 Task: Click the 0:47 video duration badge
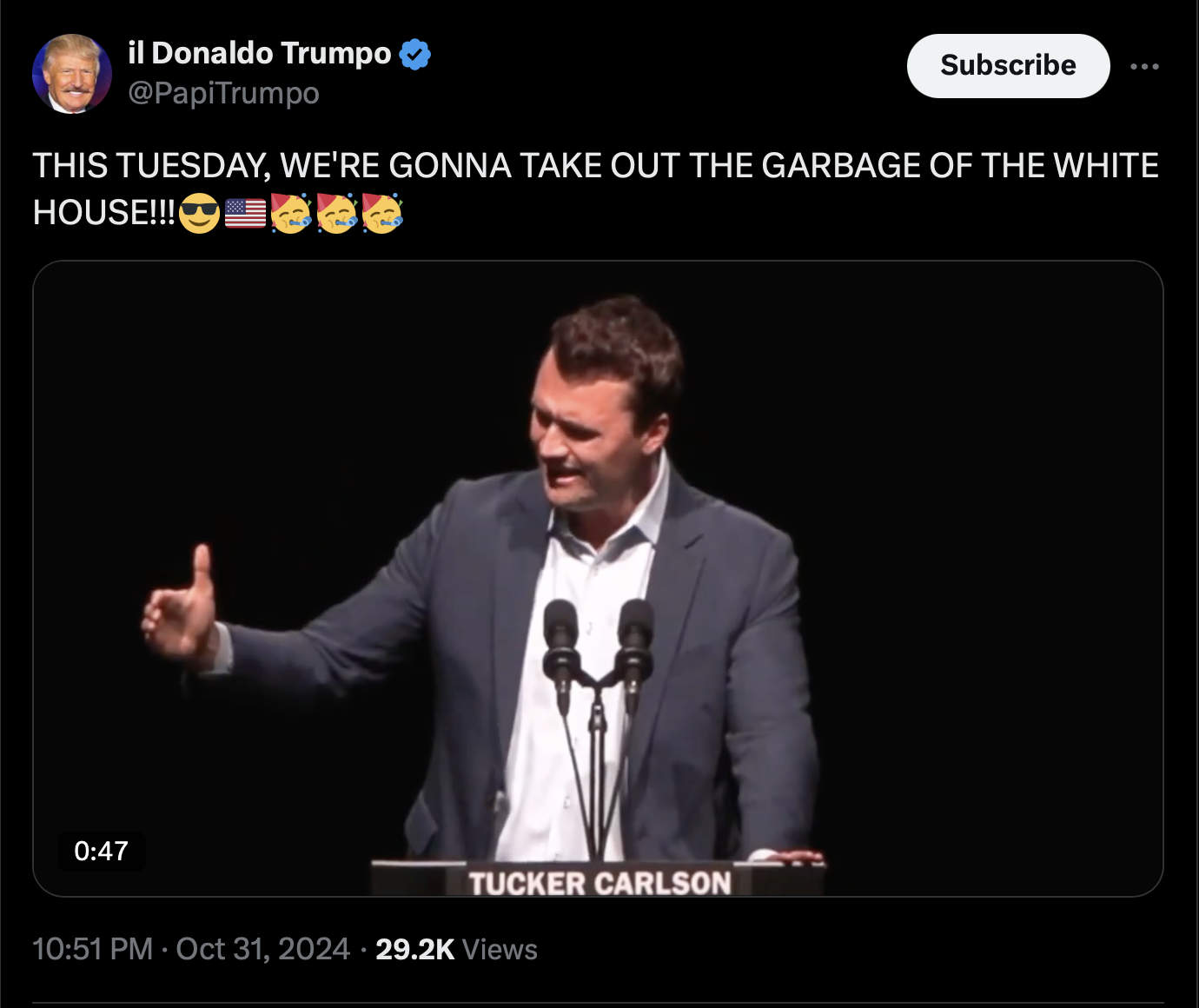[x=102, y=851]
